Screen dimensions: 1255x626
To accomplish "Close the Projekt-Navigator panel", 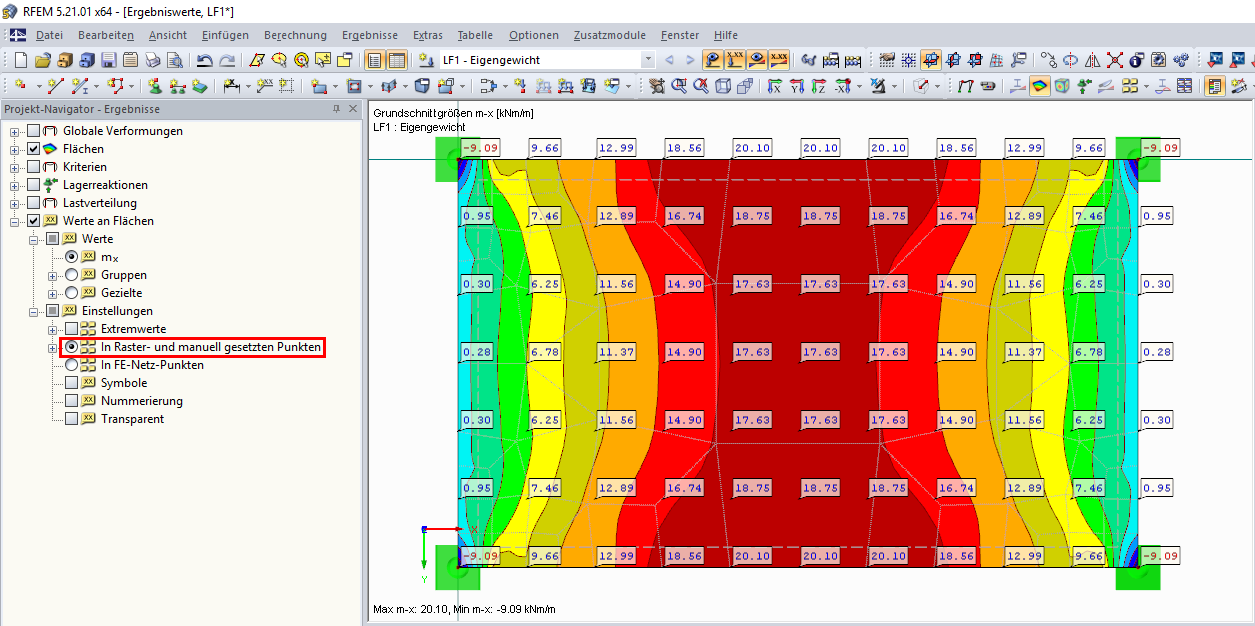I will [x=352, y=109].
